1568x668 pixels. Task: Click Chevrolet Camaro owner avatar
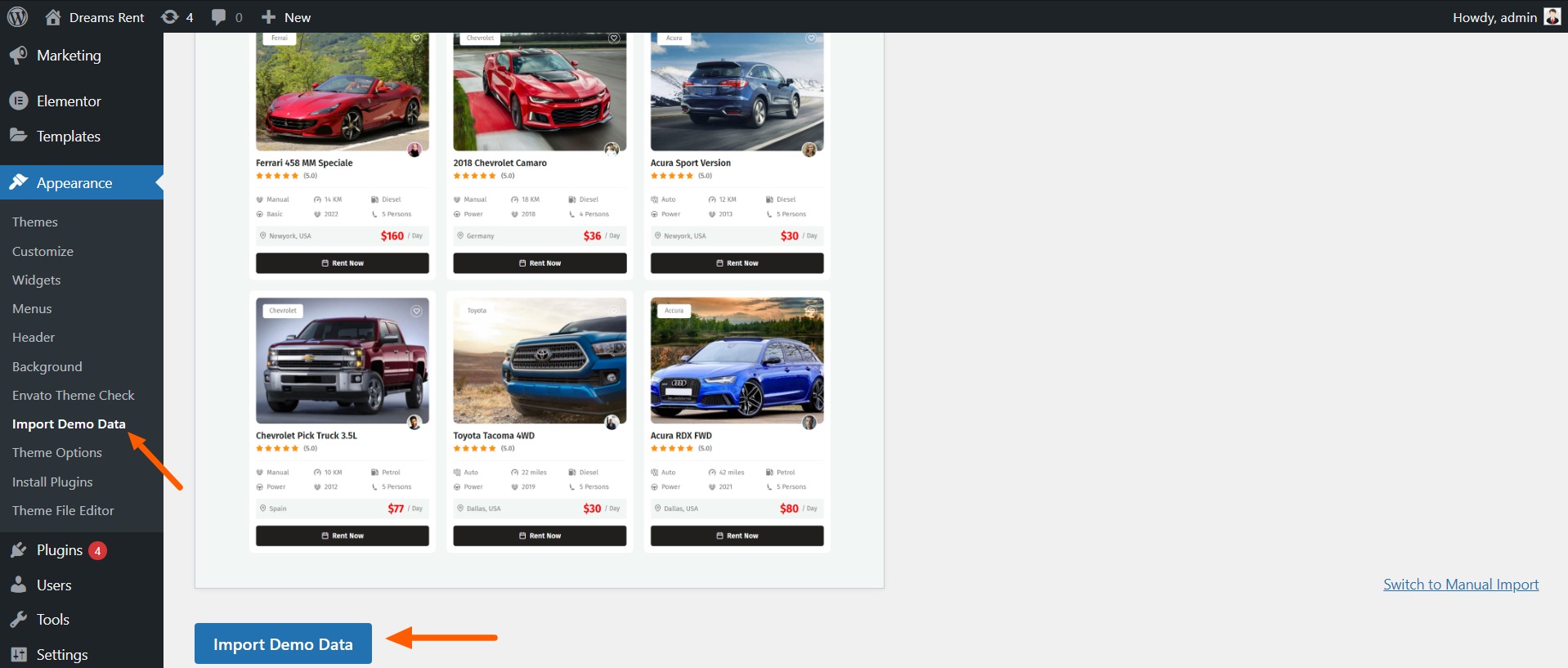612,150
